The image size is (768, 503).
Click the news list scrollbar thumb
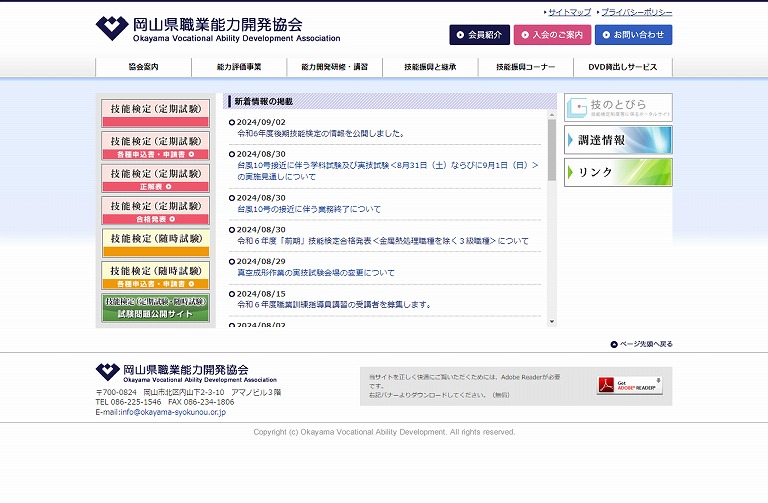tap(551, 150)
